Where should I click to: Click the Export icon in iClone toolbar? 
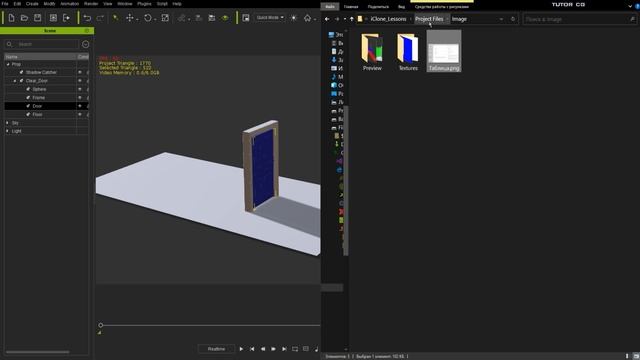tap(66, 18)
